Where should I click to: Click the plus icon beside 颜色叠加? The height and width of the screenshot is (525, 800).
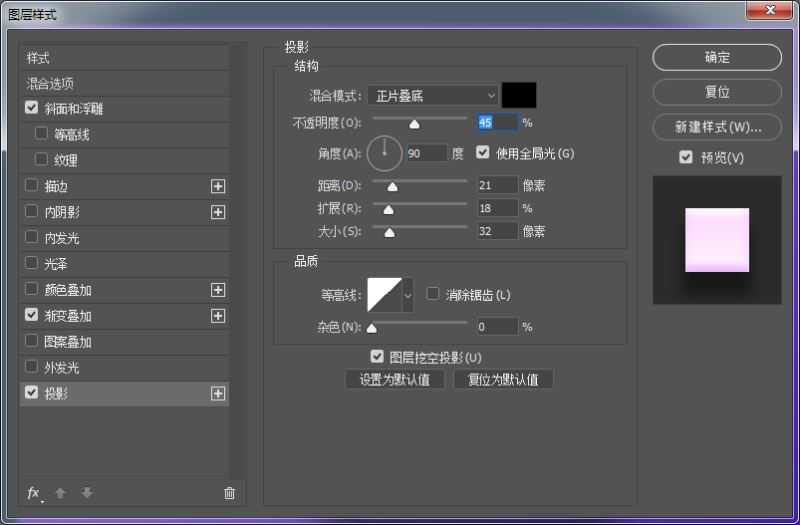point(218,290)
